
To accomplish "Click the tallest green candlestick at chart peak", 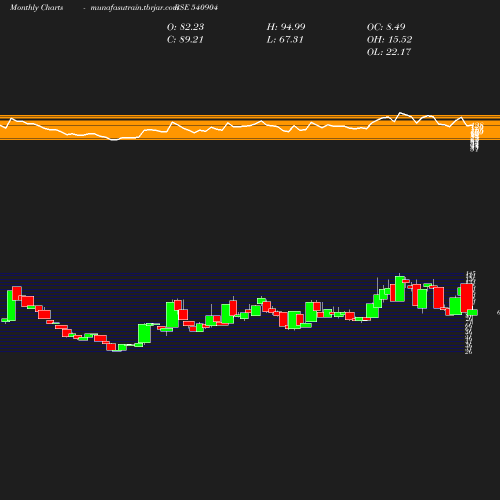I will tap(400, 289).
